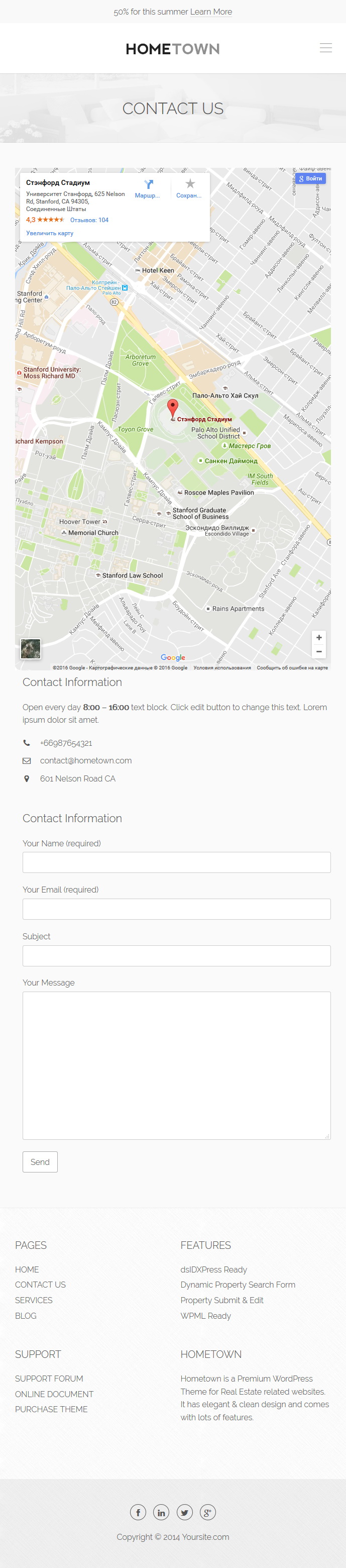Open the hamburger menu icon
Screen dimensions: 346x1568
click(326, 48)
